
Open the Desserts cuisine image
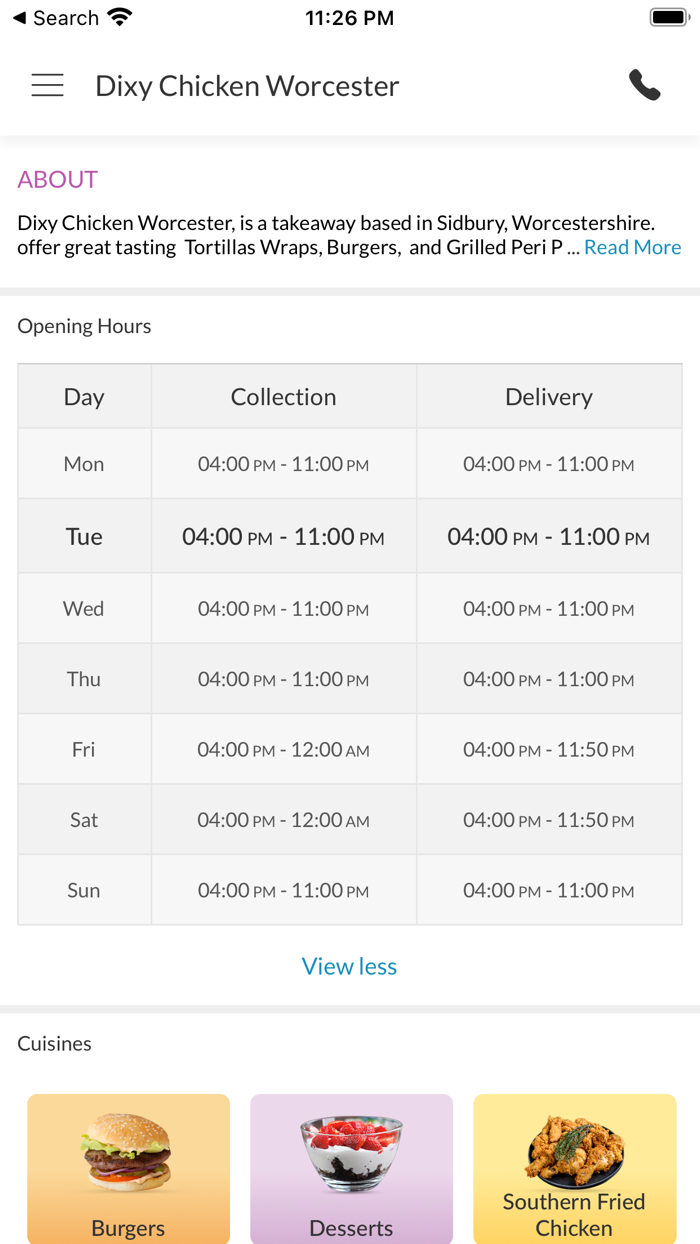pos(351,1153)
